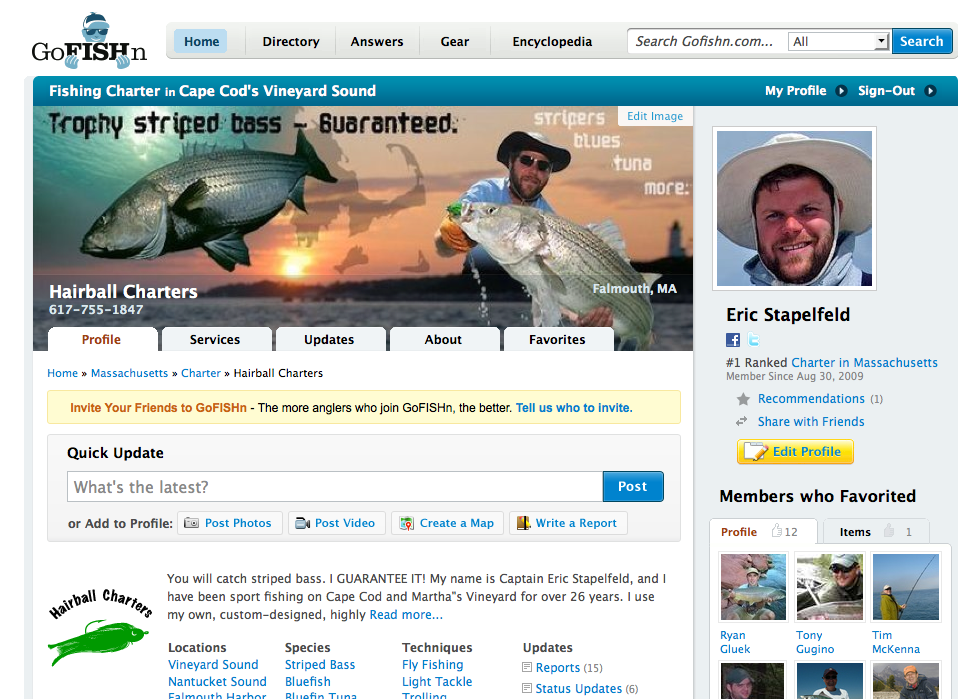Click the share arrows icon beside Share with Friends
The width and height of the screenshot is (968, 699).
(x=741, y=422)
